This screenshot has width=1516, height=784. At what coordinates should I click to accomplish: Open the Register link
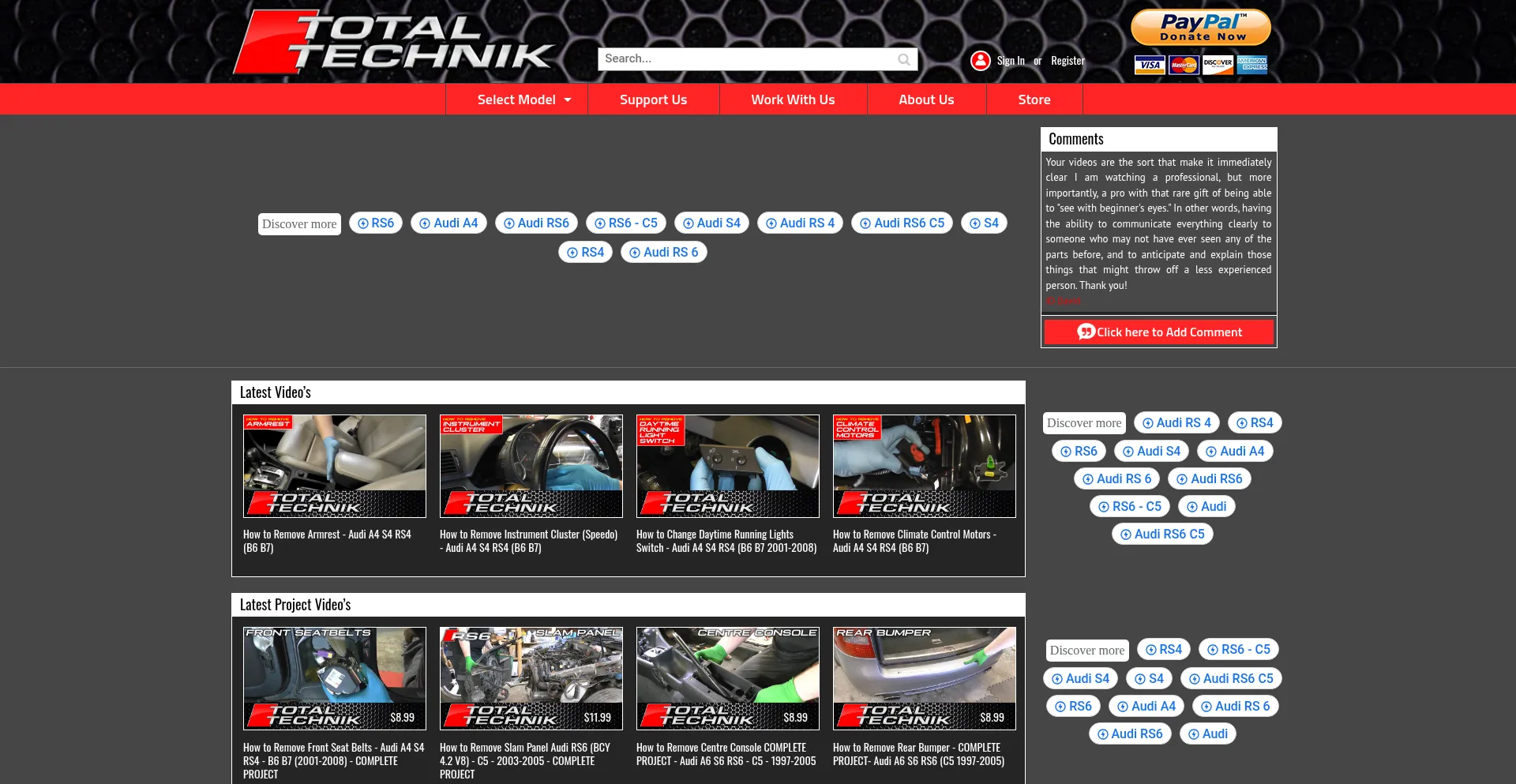[1068, 61]
